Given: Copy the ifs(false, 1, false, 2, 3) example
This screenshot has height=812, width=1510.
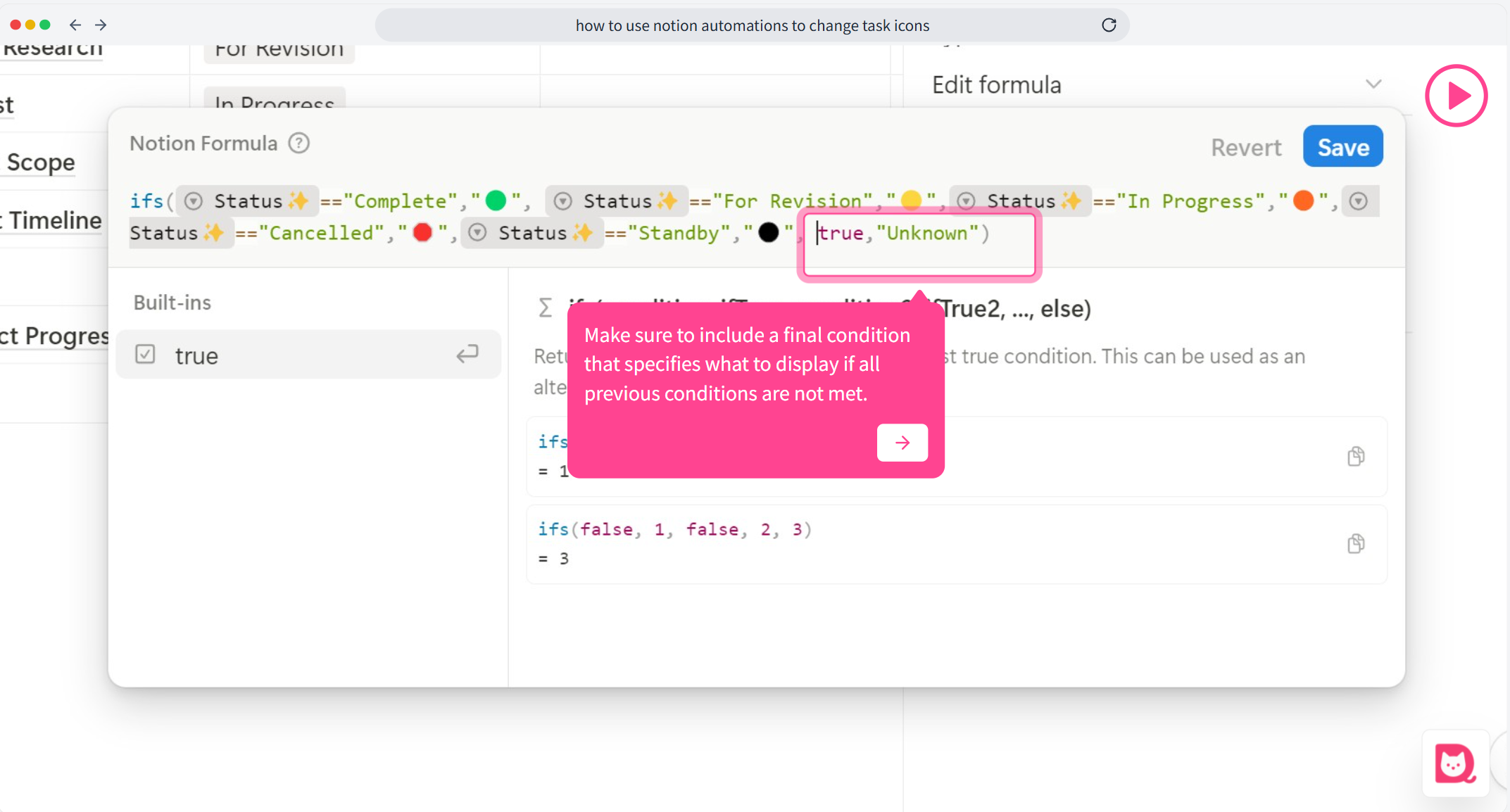Looking at the screenshot, I should pos(1355,543).
